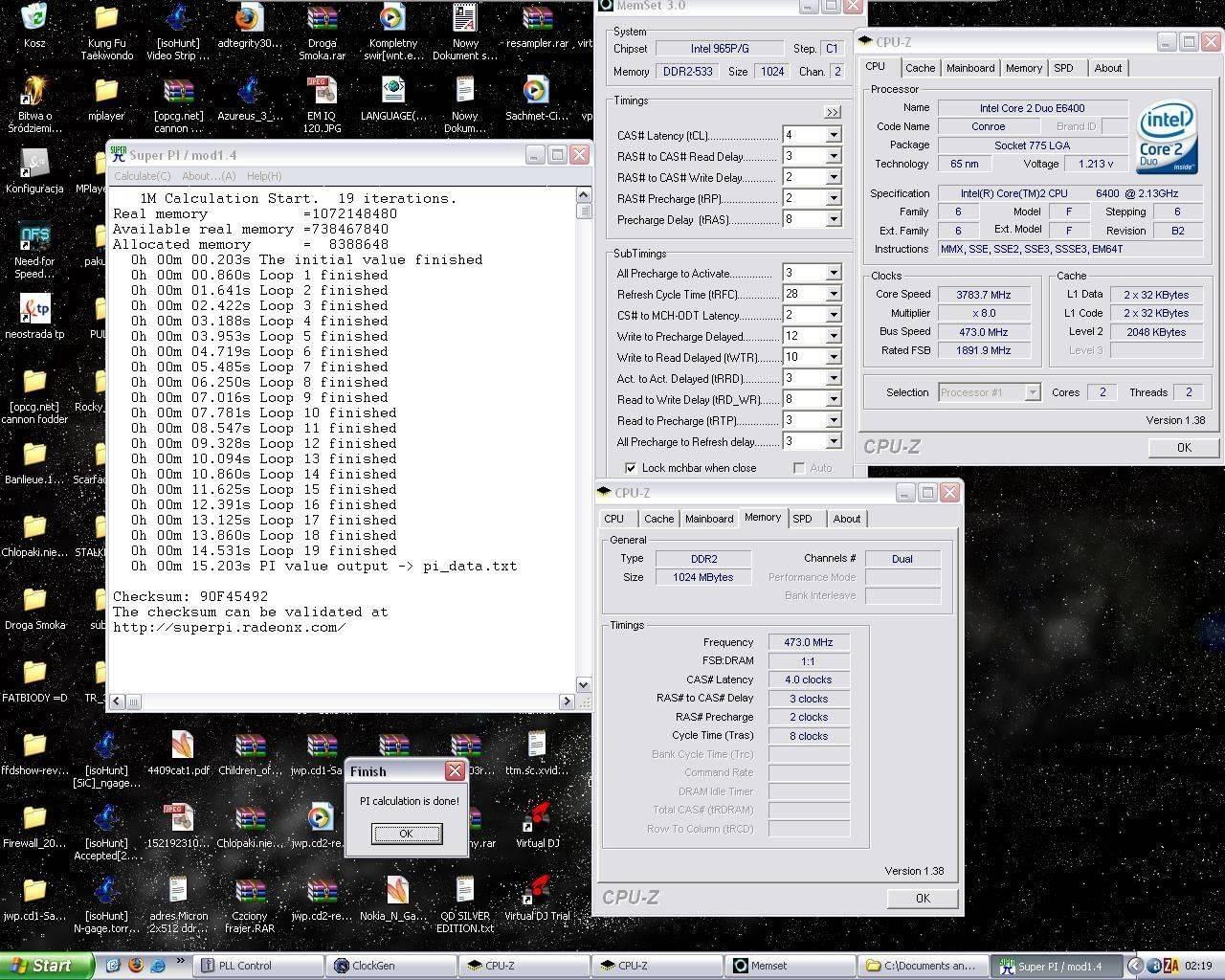This screenshot has width=1225, height=980.
Task: Click the Intel Core 2 Duo E6400 name field
Action: (x=1032, y=108)
